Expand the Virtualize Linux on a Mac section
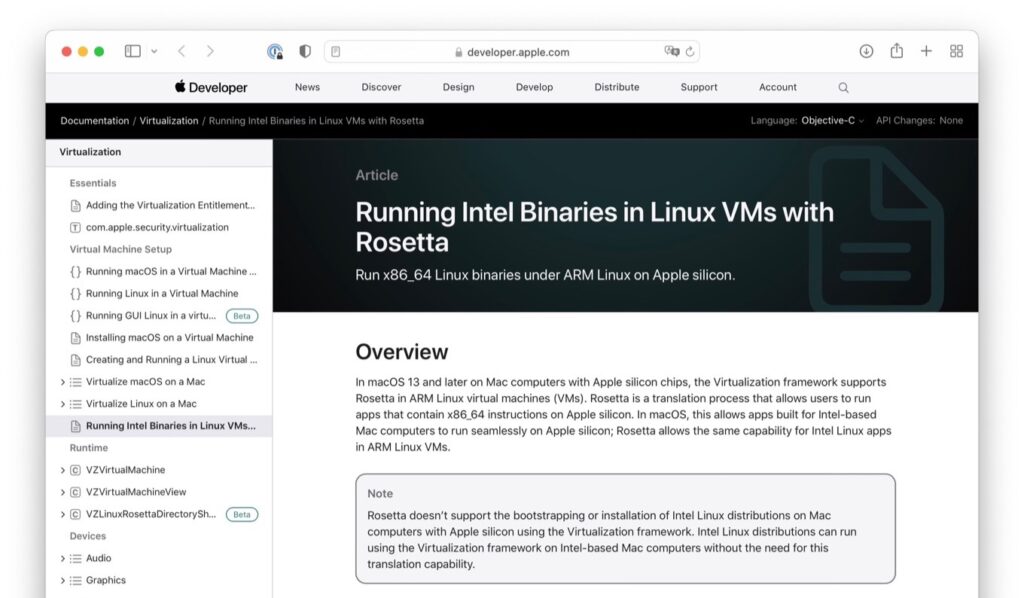Screen dimensions: 1024x598 click(63, 403)
